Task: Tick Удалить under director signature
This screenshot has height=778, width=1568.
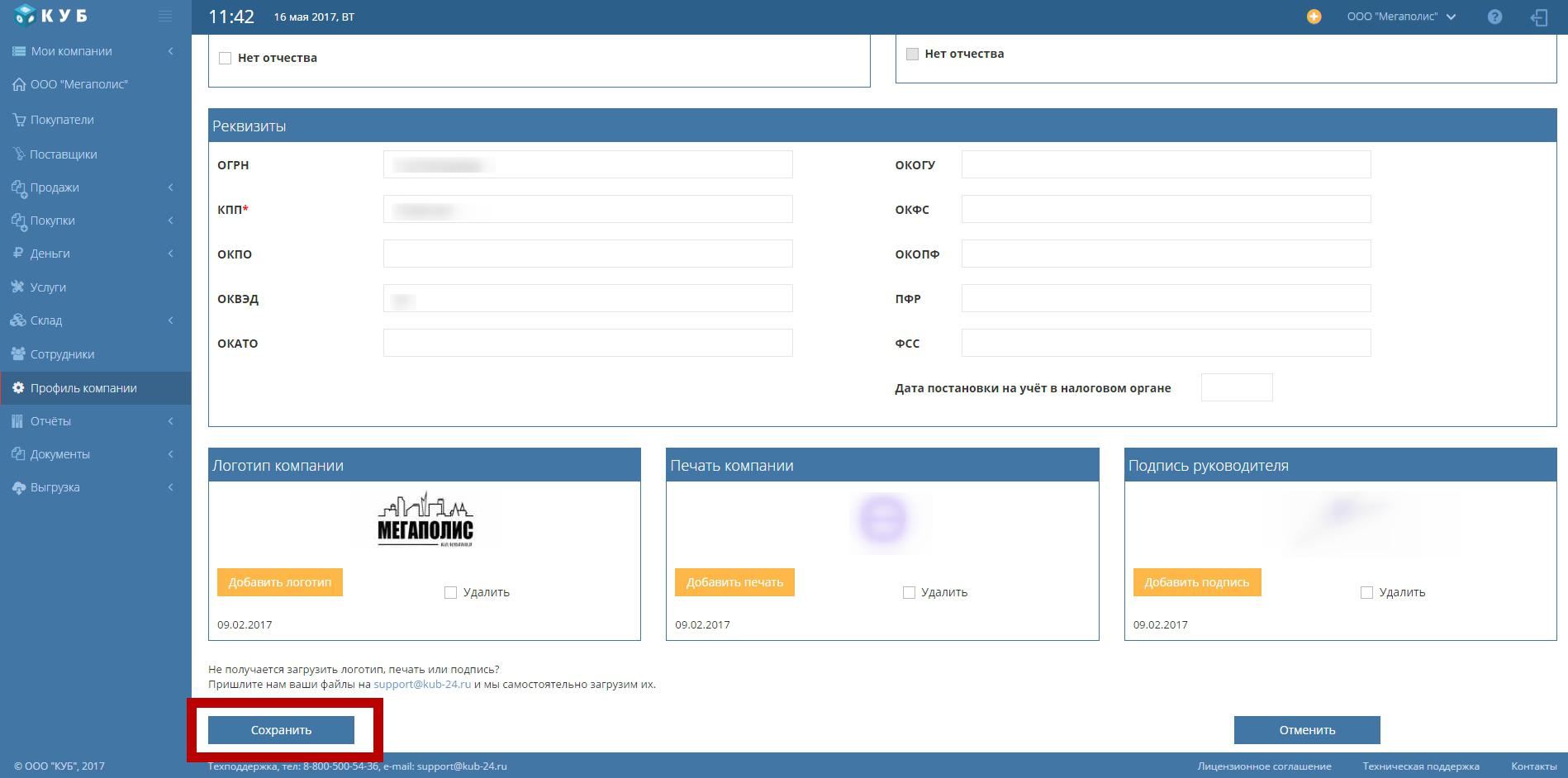Action: tap(1366, 592)
